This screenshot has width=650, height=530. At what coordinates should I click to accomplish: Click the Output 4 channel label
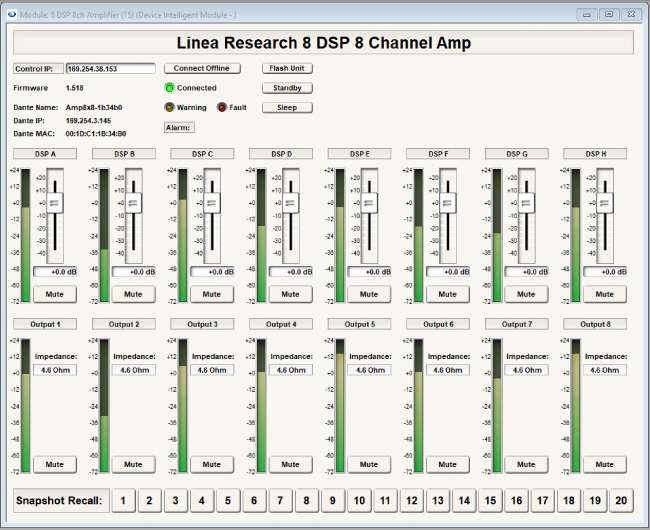(x=281, y=324)
